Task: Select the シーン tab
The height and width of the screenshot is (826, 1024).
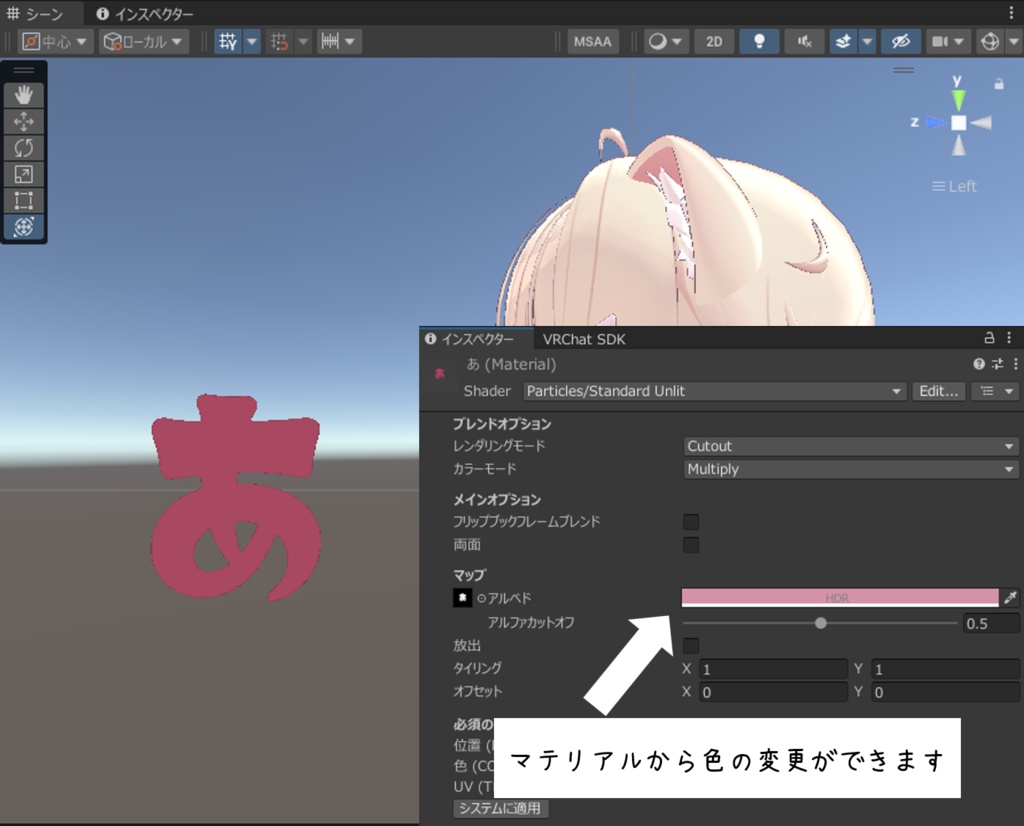Action: [x=39, y=14]
